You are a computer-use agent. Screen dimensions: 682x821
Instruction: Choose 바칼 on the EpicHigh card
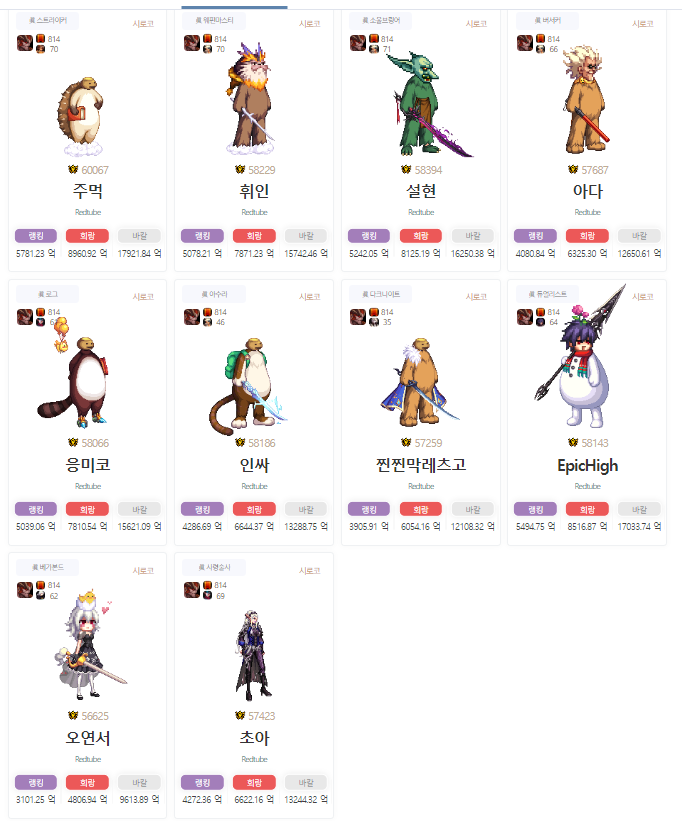(x=639, y=509)
